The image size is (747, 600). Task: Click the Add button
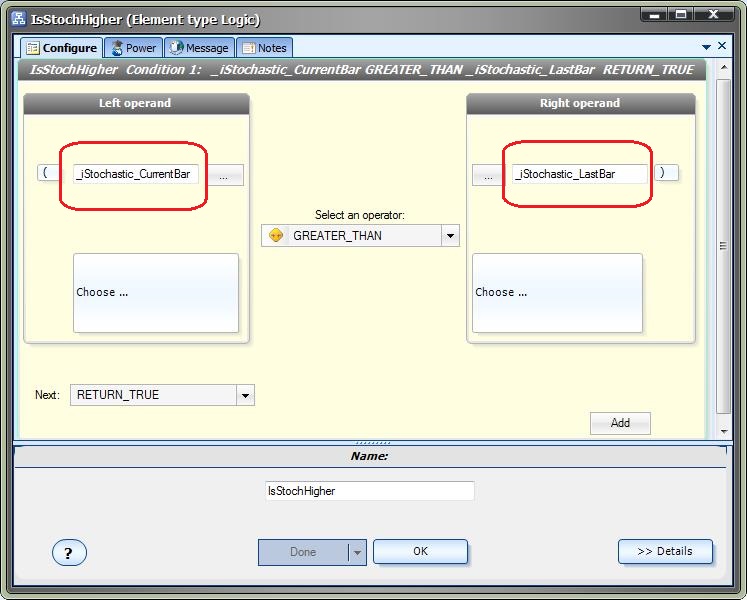pos(620,423)
